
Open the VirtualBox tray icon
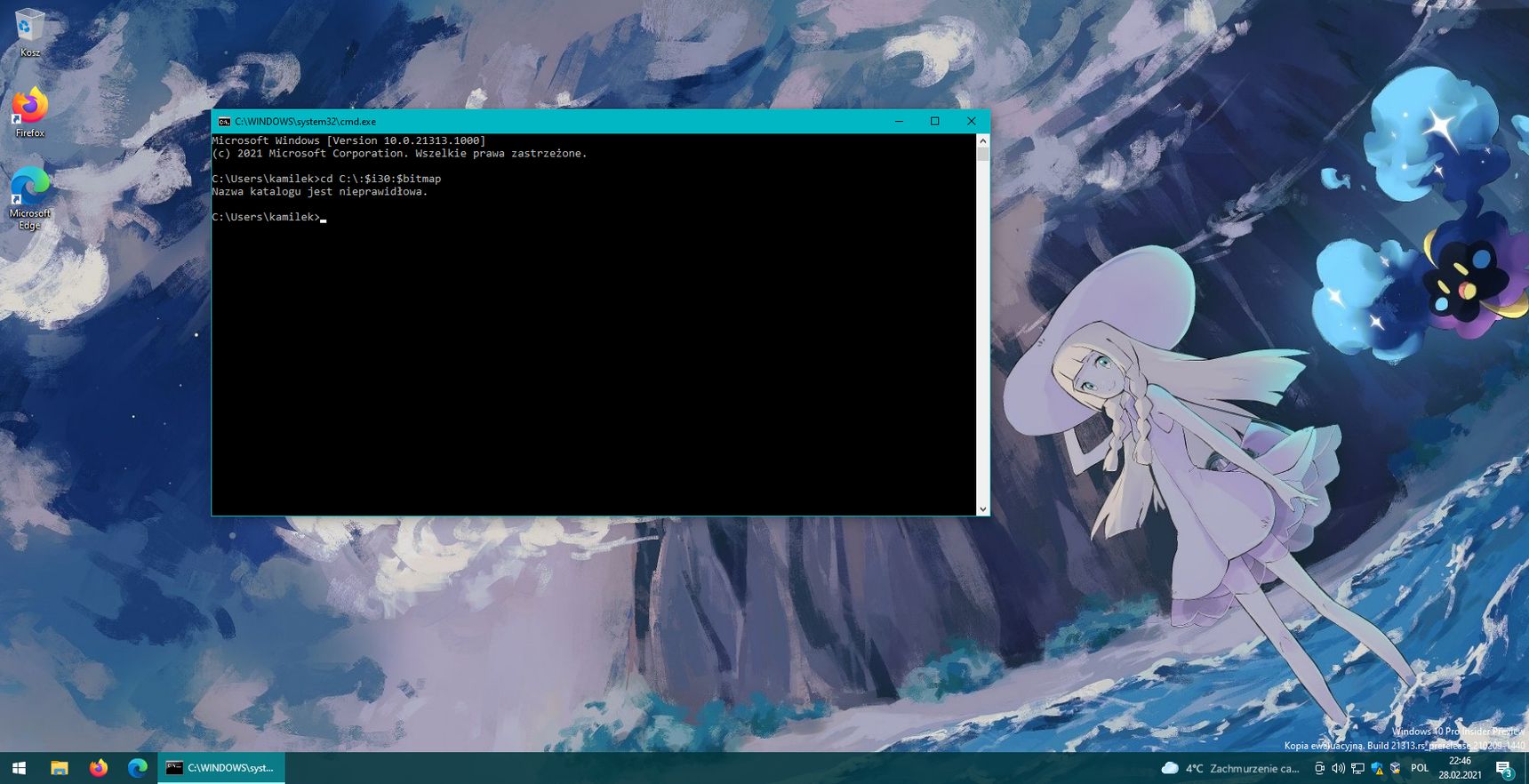pyautogui.click(x=1395, y=768)
